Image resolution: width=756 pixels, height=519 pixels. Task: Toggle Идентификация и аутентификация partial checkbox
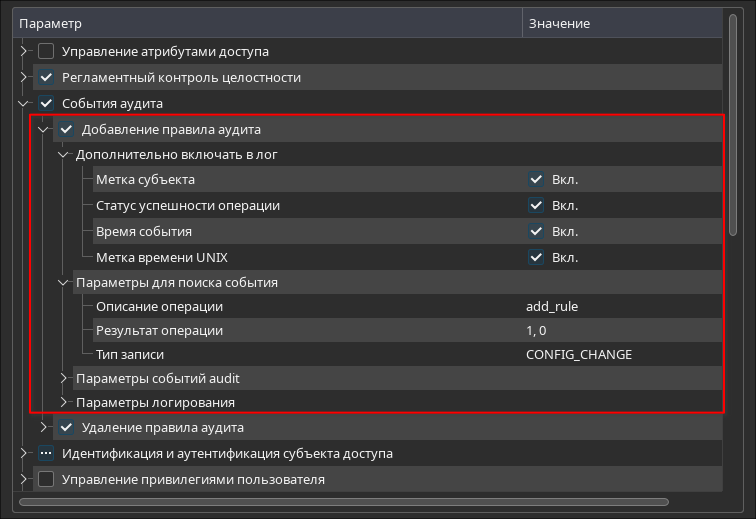(46, 453)
